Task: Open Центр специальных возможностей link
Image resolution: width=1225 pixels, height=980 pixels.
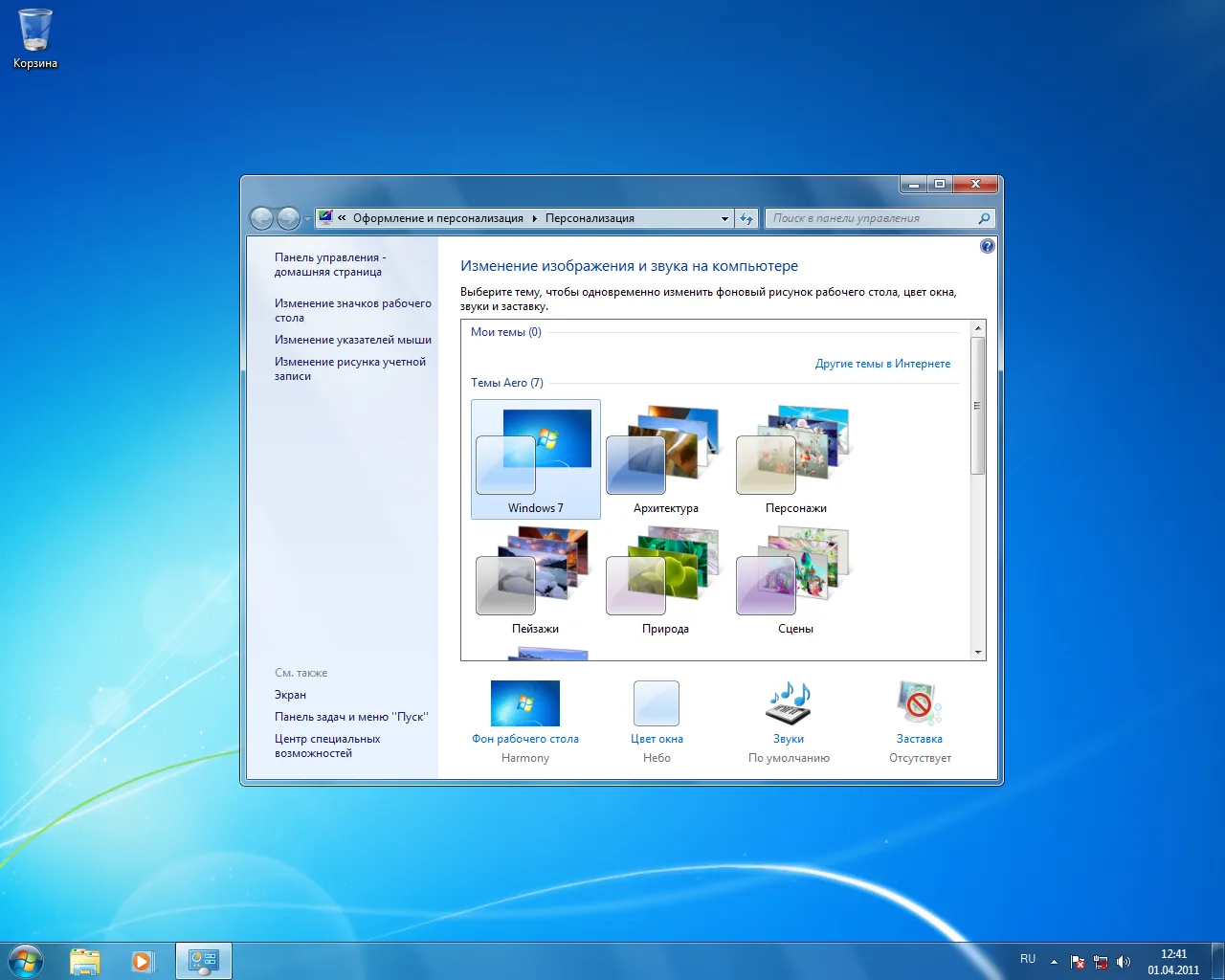Action: pyautogui.click(x=327, y=746)
